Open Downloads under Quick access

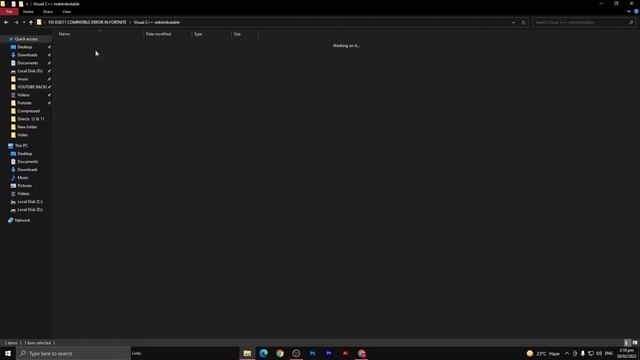tap(27, 55)
